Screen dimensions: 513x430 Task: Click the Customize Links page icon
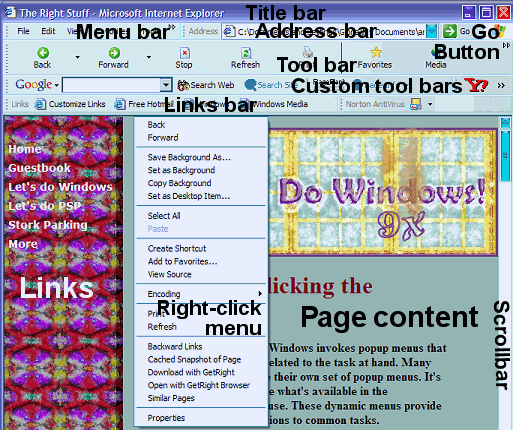coord(41,104)
